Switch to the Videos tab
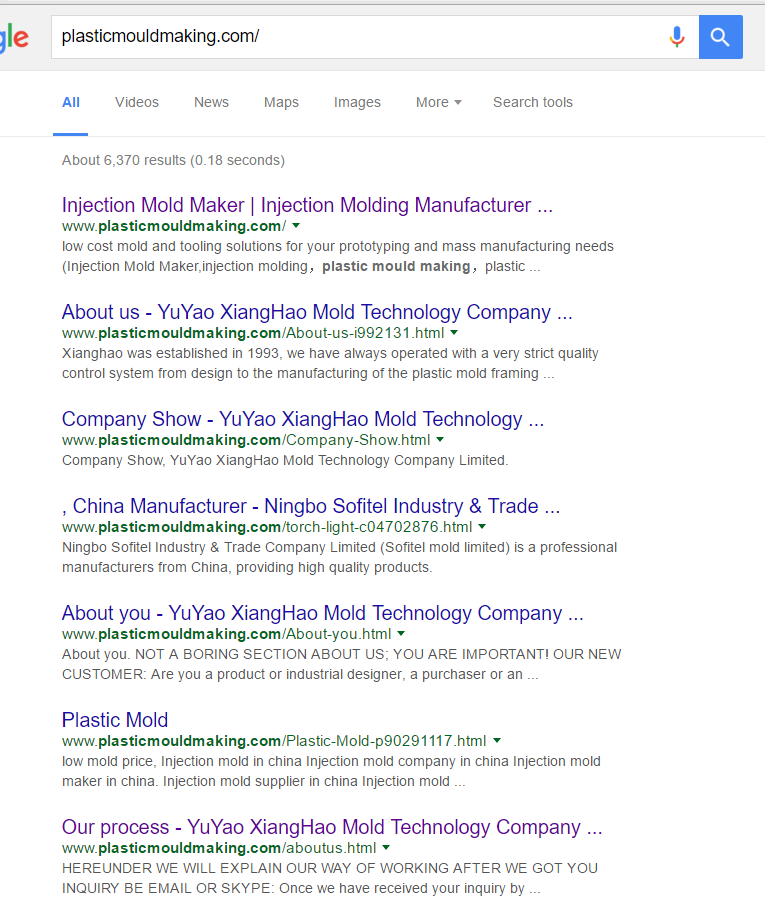Viewport: 765px width, 918px height. pos(136,102)
